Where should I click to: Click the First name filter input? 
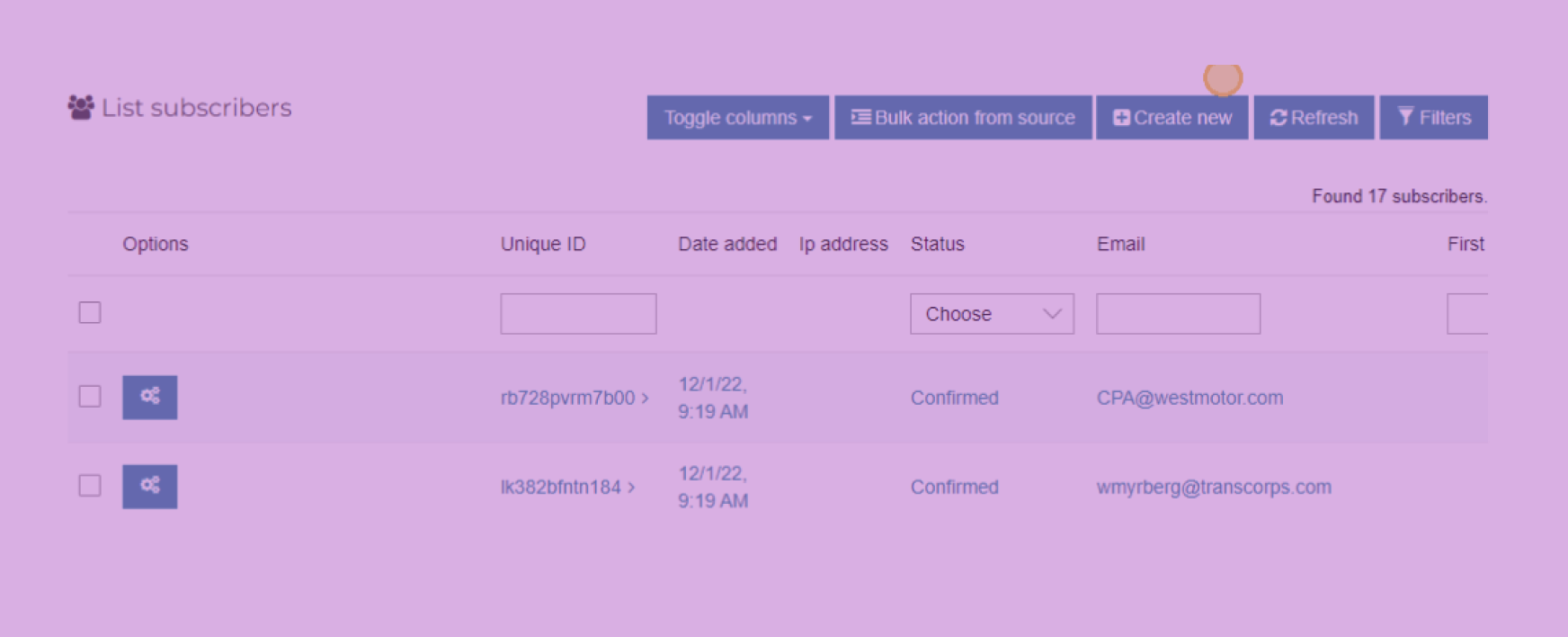coord(1467,314)
